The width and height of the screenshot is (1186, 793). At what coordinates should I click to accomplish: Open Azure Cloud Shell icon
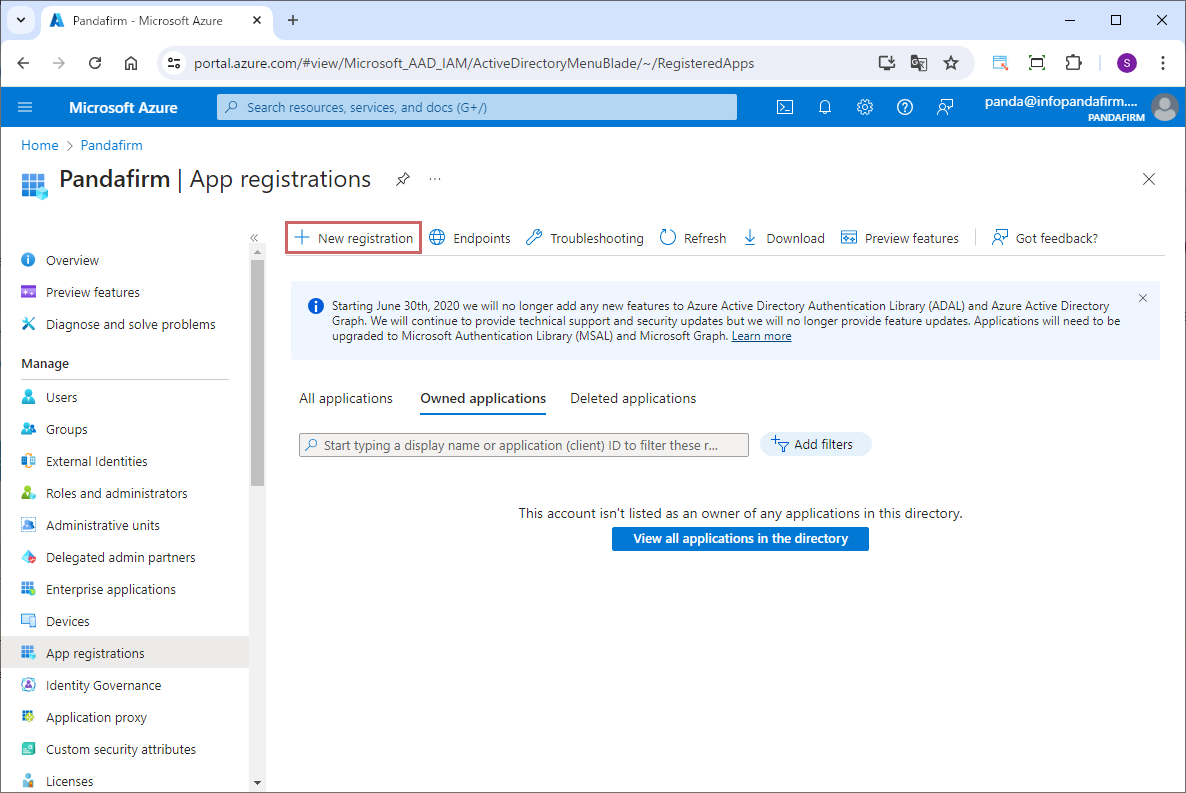pos(785,107)
